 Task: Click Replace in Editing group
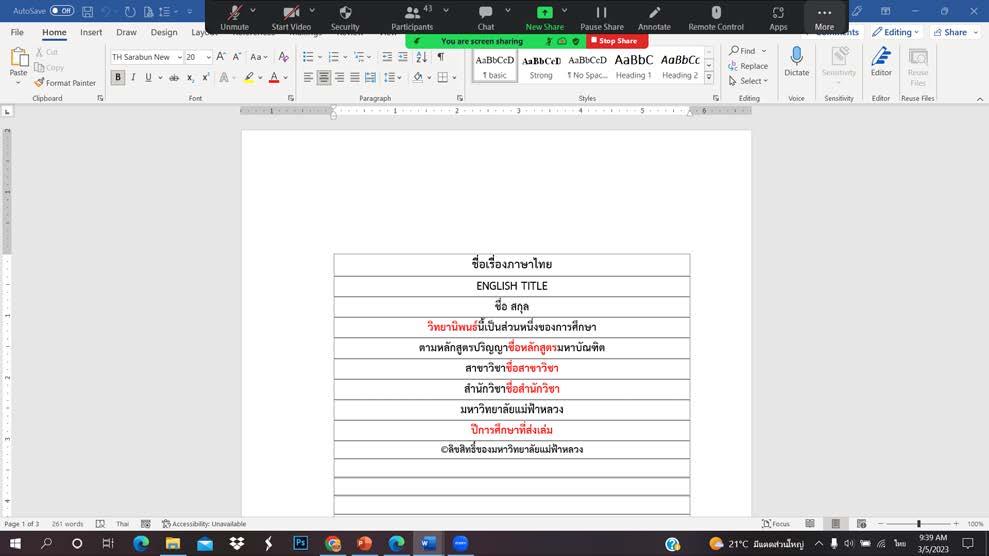click(748, 66)
